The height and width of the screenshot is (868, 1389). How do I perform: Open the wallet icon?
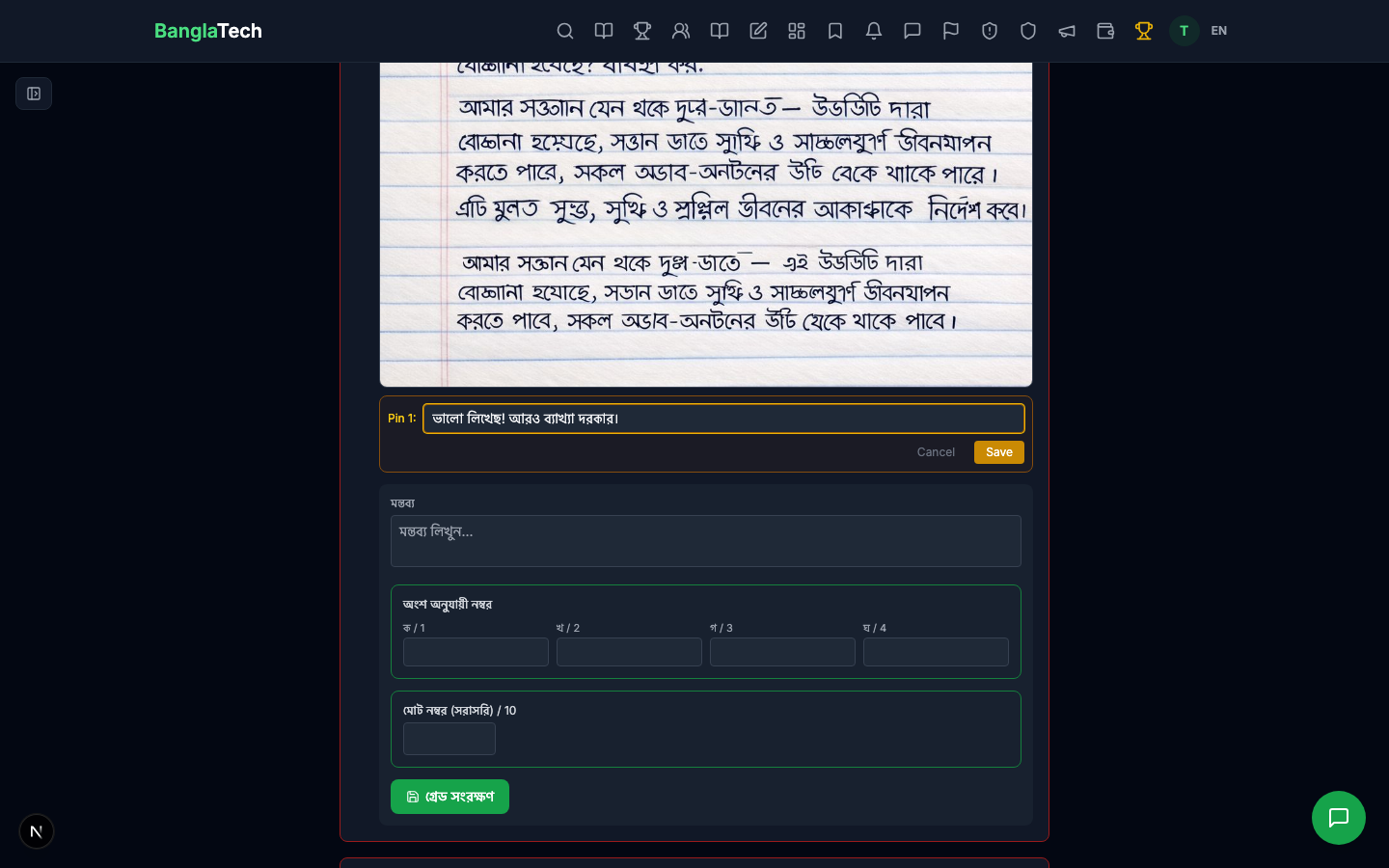coord(1105,31)
